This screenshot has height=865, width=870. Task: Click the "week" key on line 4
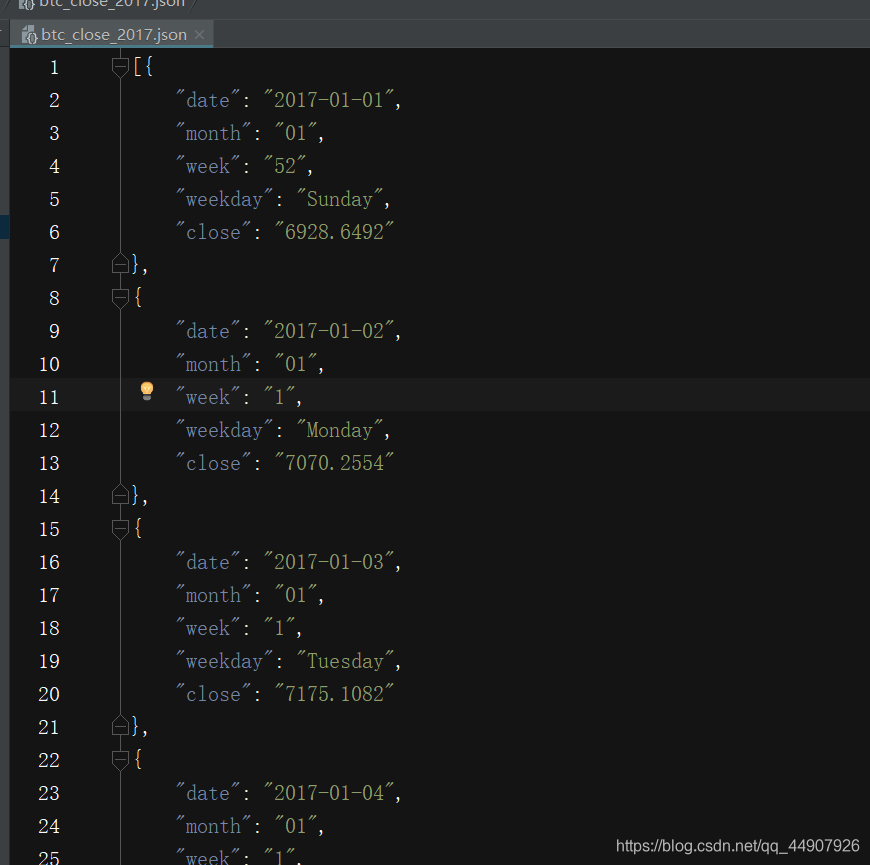(x=208, y=166)
